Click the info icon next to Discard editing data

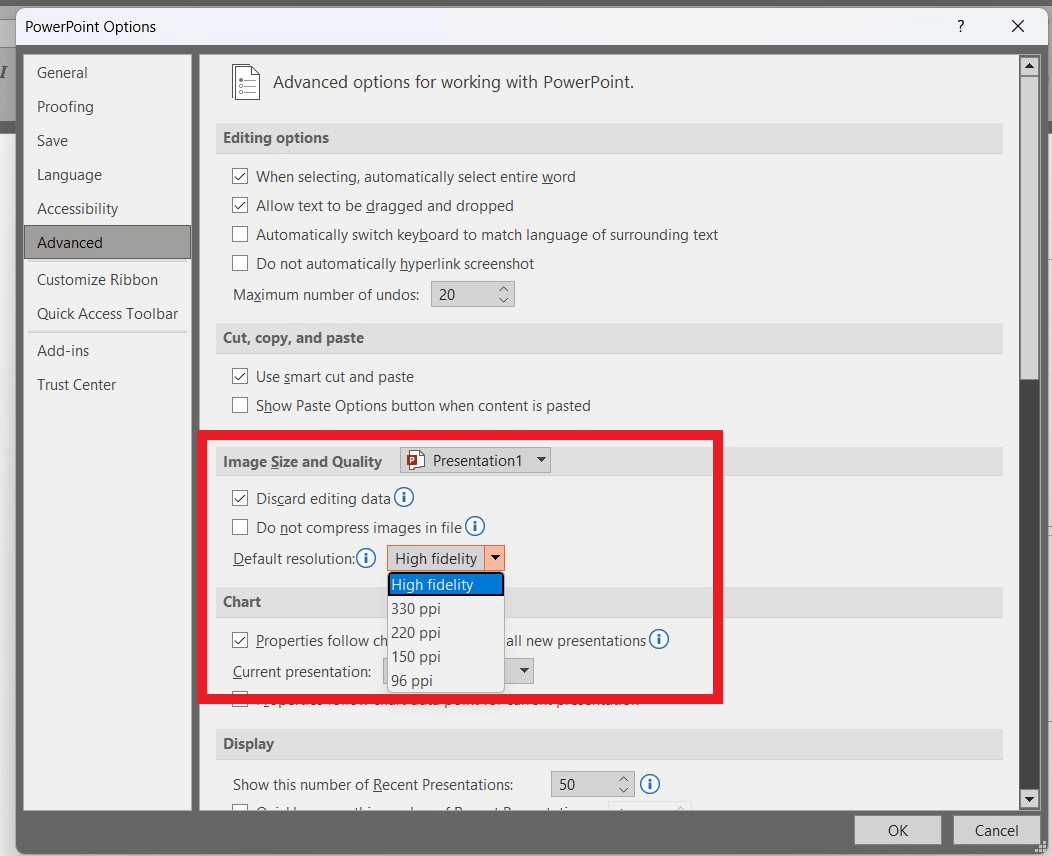(405, 497)
